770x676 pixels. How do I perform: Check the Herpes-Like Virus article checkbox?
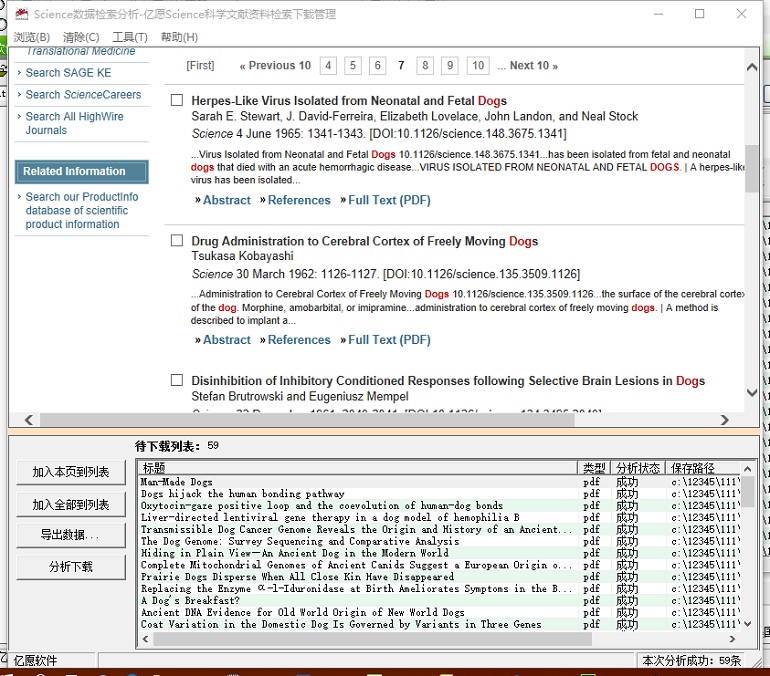coord(177,101)
